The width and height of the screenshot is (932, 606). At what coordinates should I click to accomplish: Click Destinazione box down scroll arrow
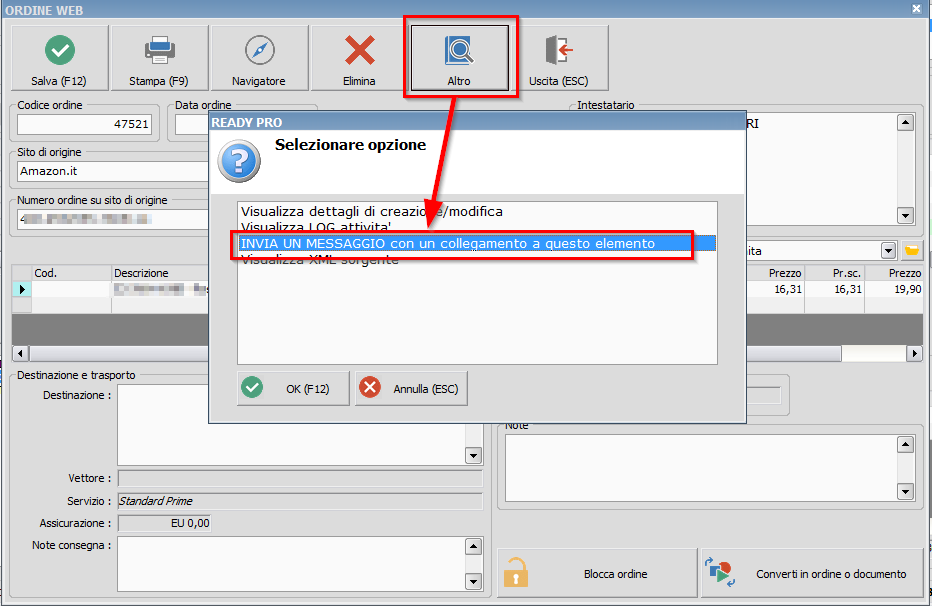(x=473, y=456)
